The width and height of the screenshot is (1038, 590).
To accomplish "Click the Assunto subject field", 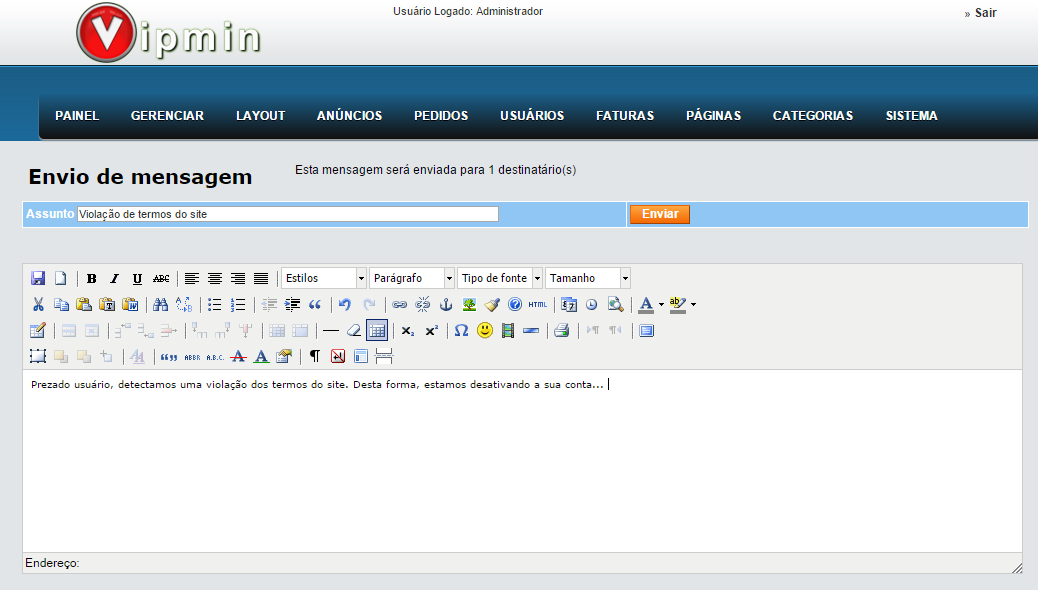I will [x=288, y=214].
